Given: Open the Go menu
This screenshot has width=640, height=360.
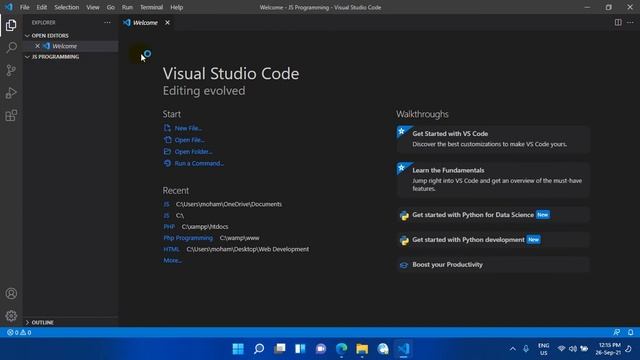Looking at the screenshot, I should point(111,7).
